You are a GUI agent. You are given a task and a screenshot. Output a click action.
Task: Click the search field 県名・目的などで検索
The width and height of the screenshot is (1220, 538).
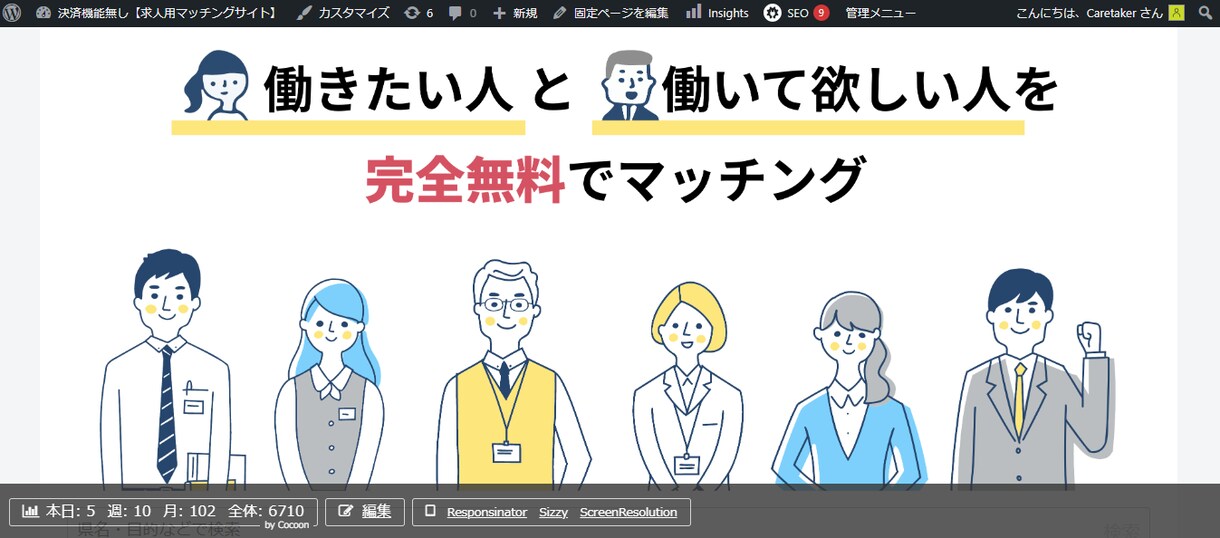tap(608, 529)
